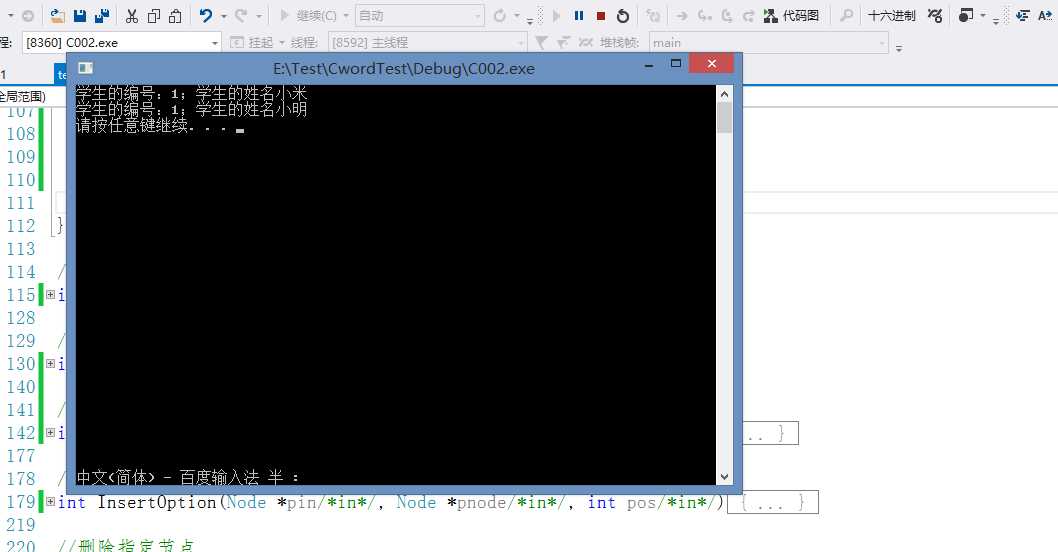Undo the last action with the blue arrow
1058x552 pixels.
[206, 15]
